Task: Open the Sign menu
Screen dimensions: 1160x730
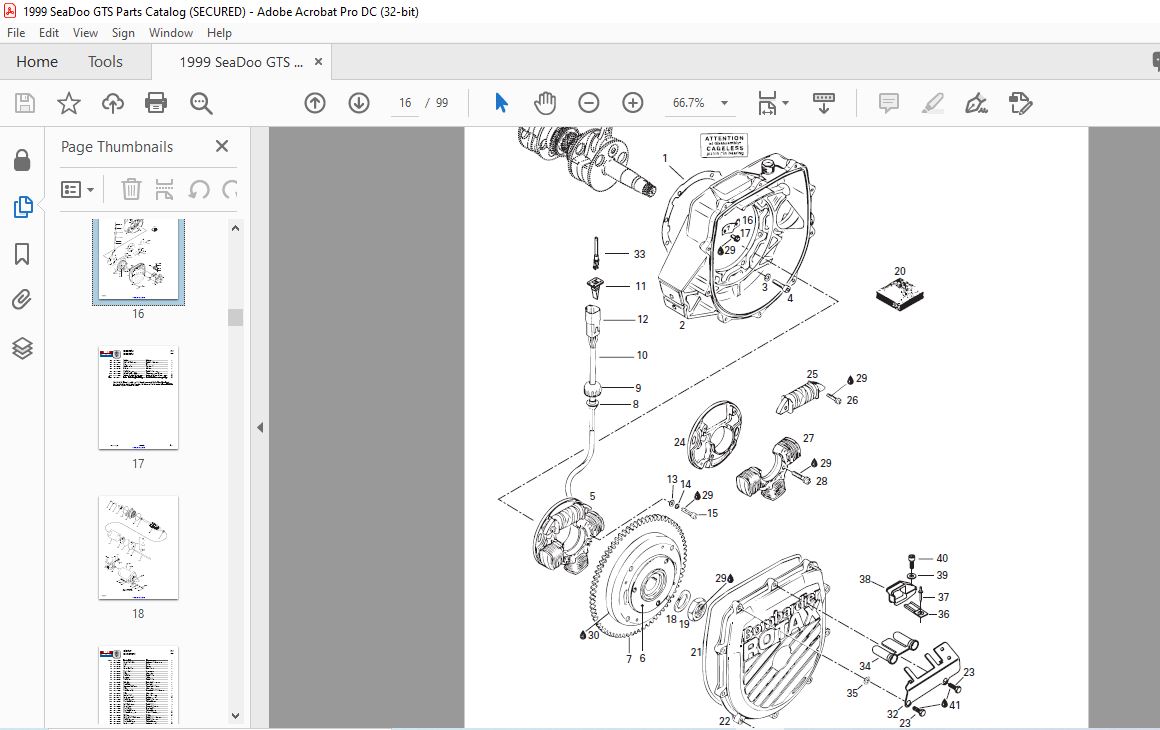Action: pos(123,33)
